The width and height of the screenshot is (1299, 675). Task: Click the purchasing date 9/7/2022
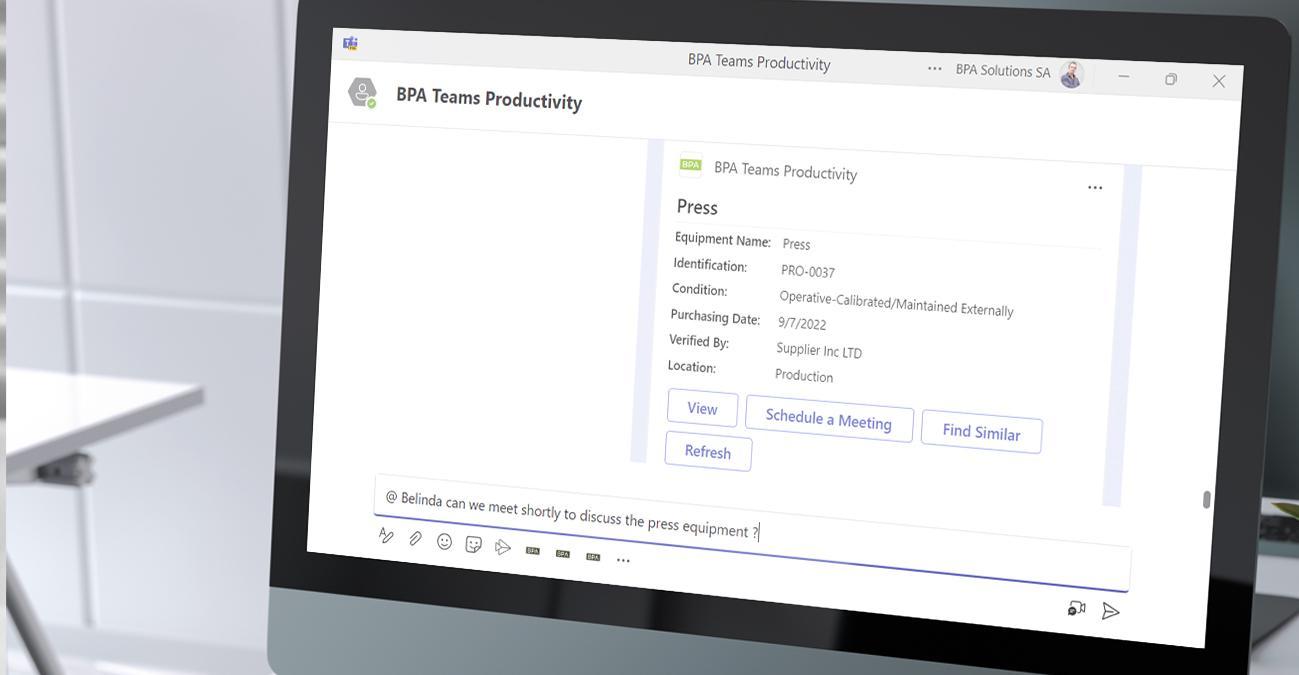point(802,323)
